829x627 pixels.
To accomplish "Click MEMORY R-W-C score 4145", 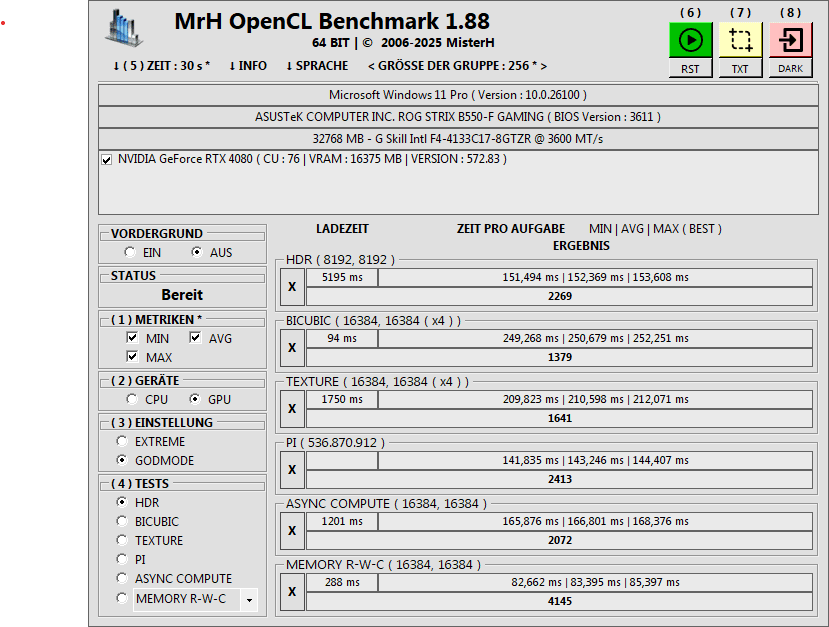I will pos(559,602).
